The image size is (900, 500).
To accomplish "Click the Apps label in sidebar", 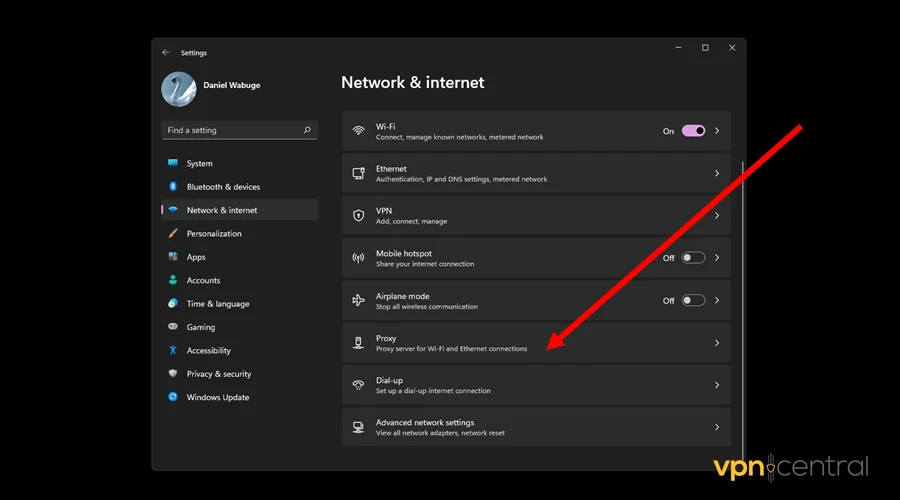I will point(196,257).
